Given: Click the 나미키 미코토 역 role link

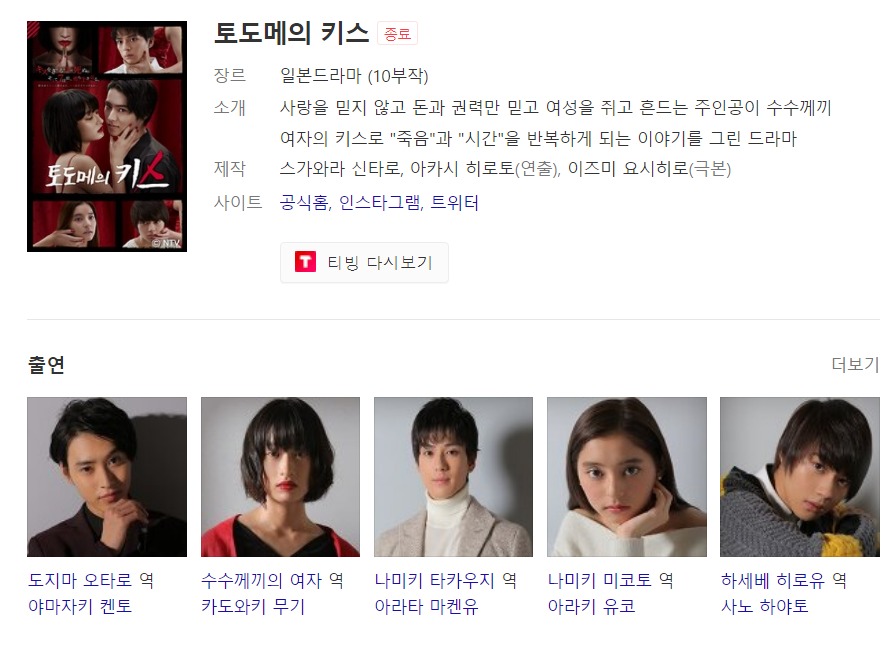Looking at the screenshot, I should point(611,580).
